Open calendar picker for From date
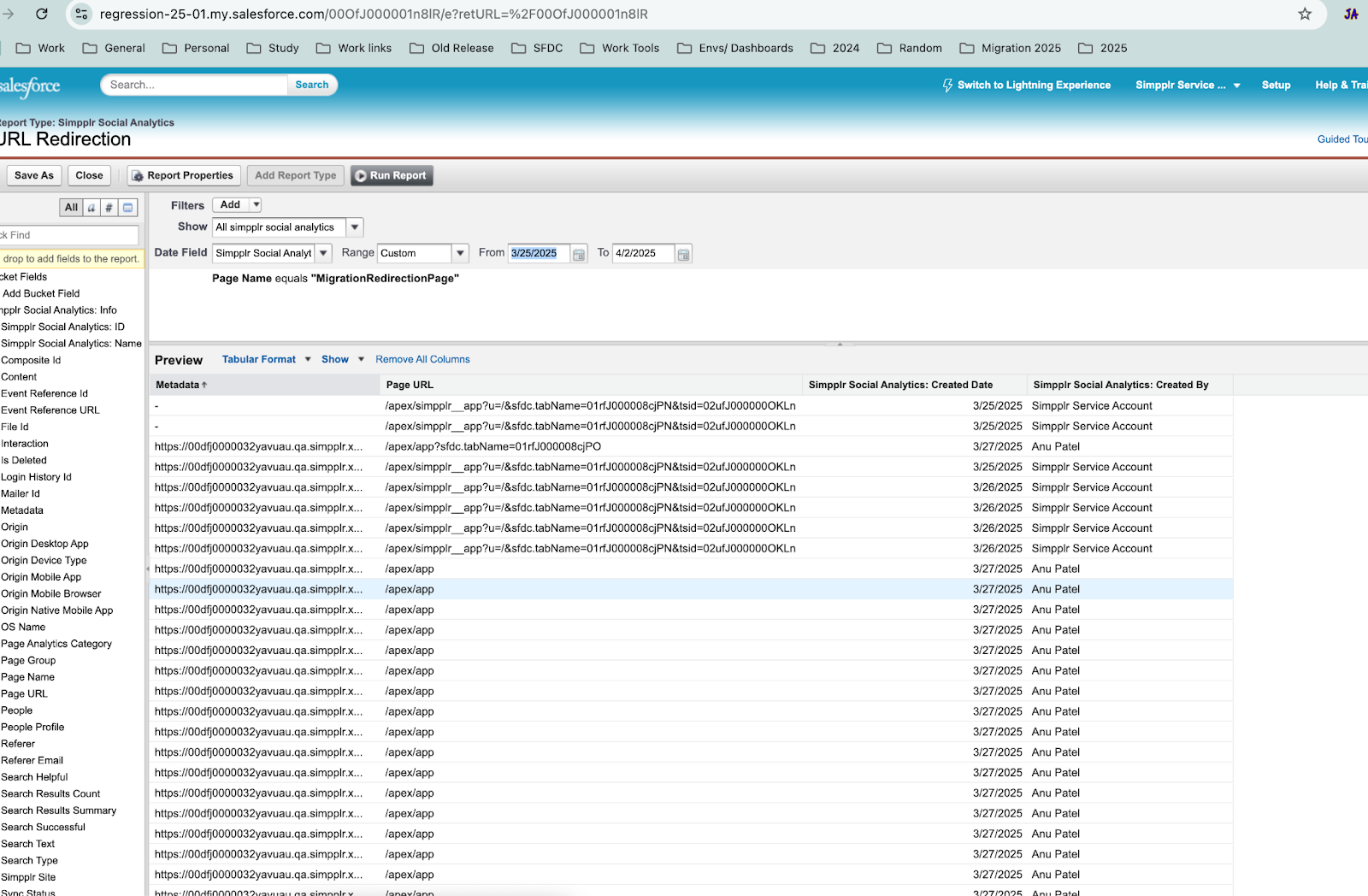 [579, 254]
